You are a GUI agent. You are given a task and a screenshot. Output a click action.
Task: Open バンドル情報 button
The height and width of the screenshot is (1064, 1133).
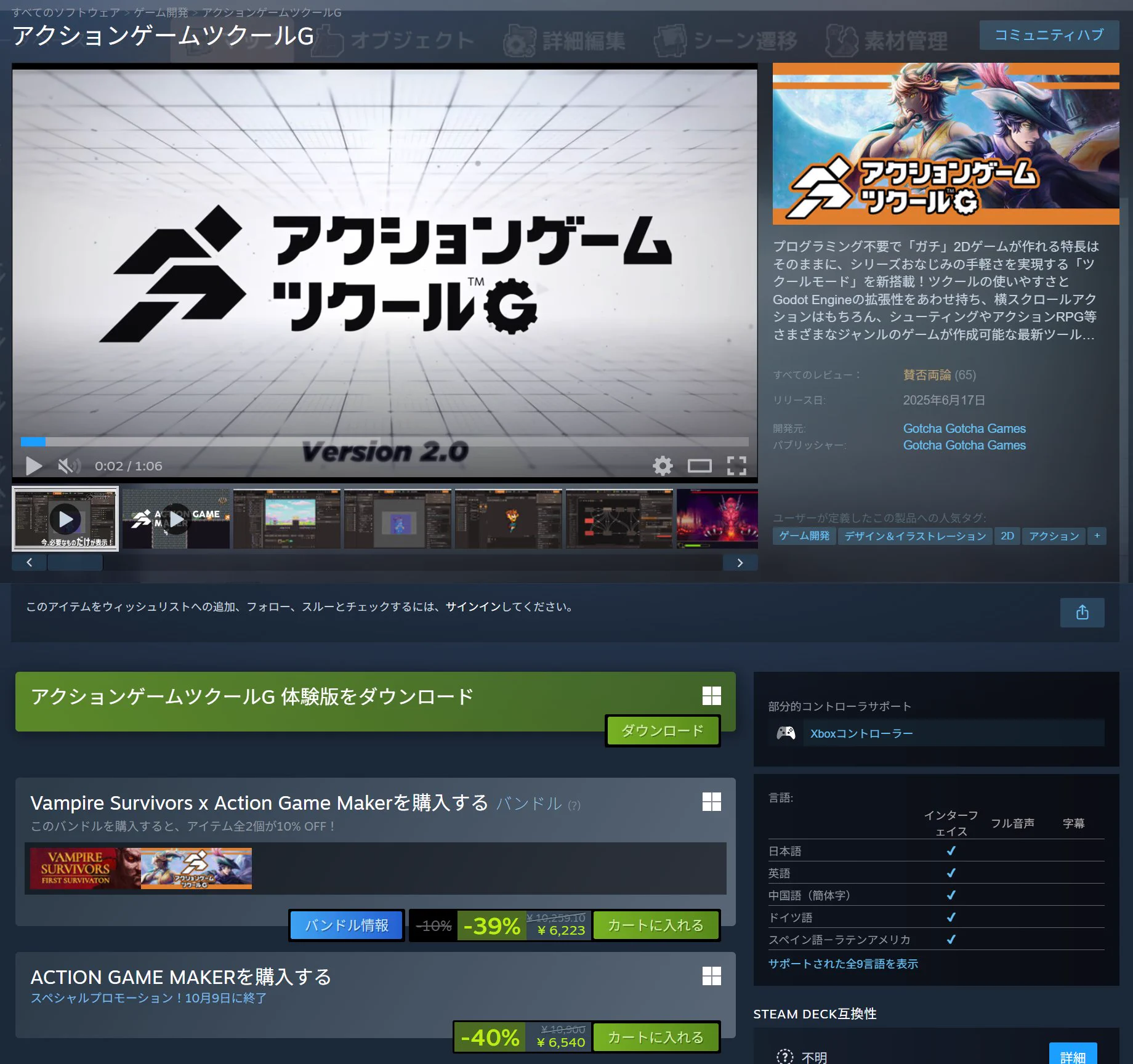click(x=347, y=925)
